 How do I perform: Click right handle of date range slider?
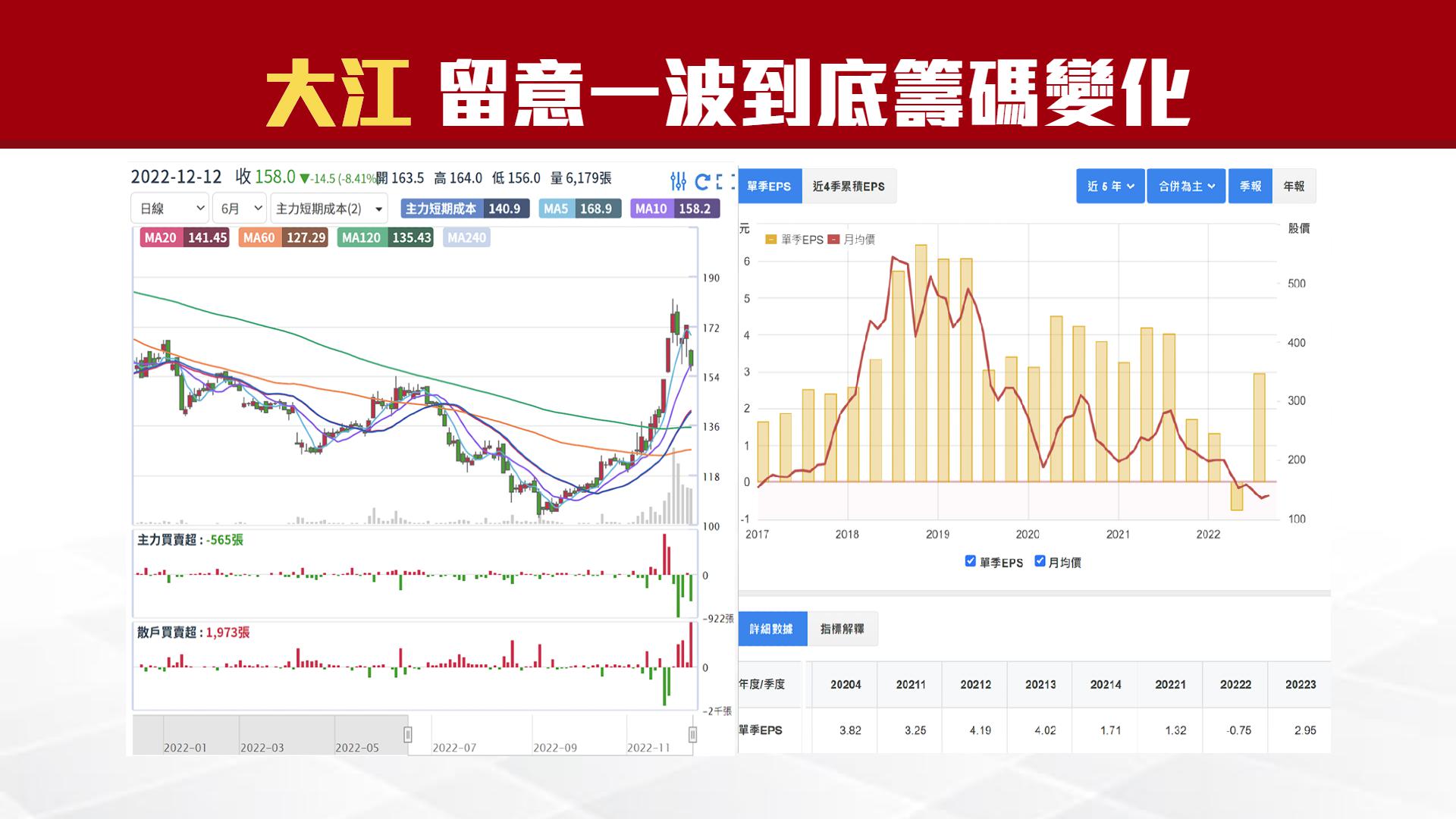[x=692, y=734]
